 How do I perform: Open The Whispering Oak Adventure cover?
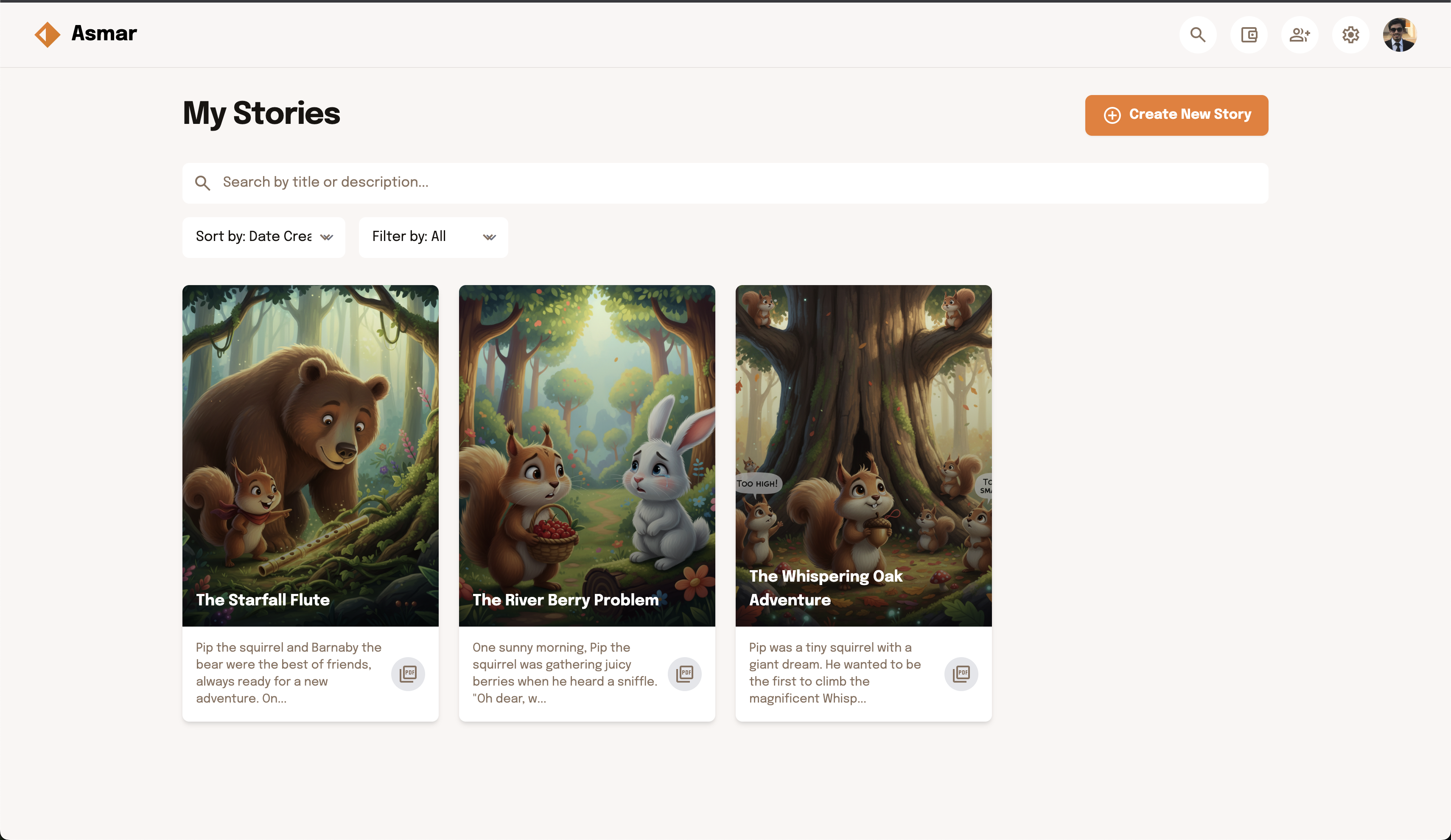coord(864,455)
